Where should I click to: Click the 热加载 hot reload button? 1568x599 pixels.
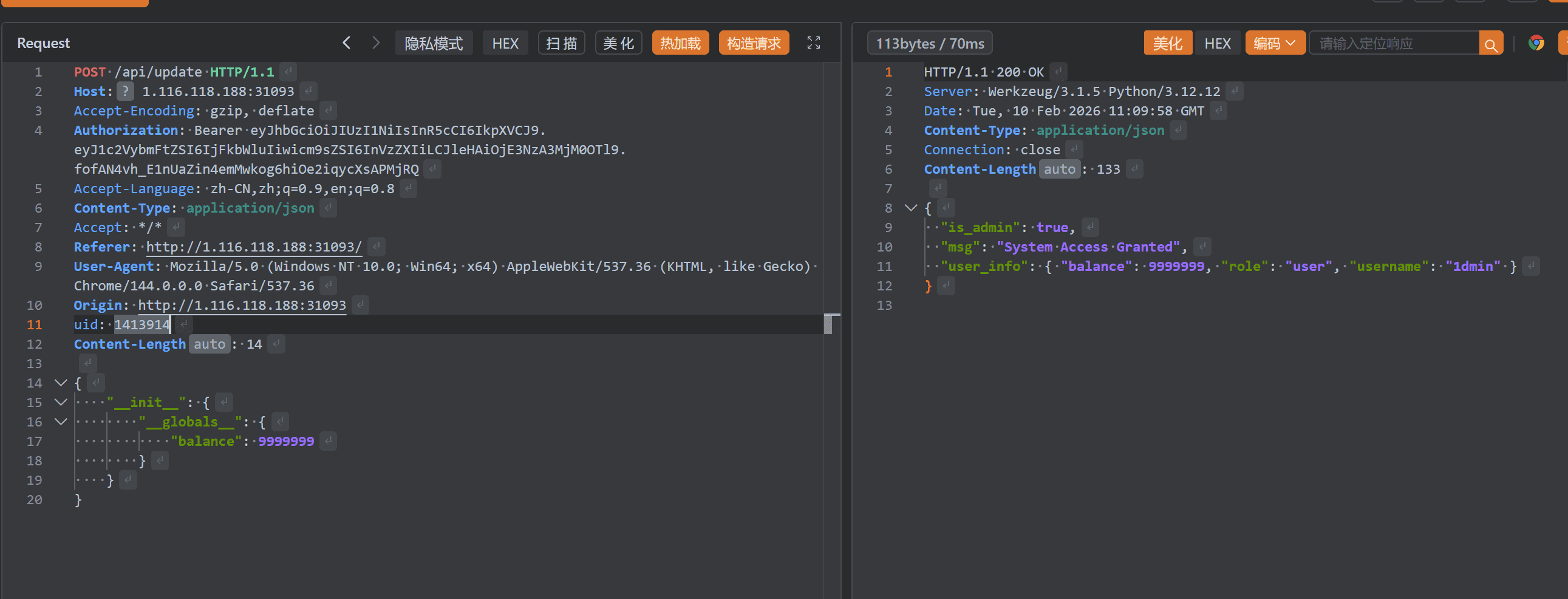[680, 43]
